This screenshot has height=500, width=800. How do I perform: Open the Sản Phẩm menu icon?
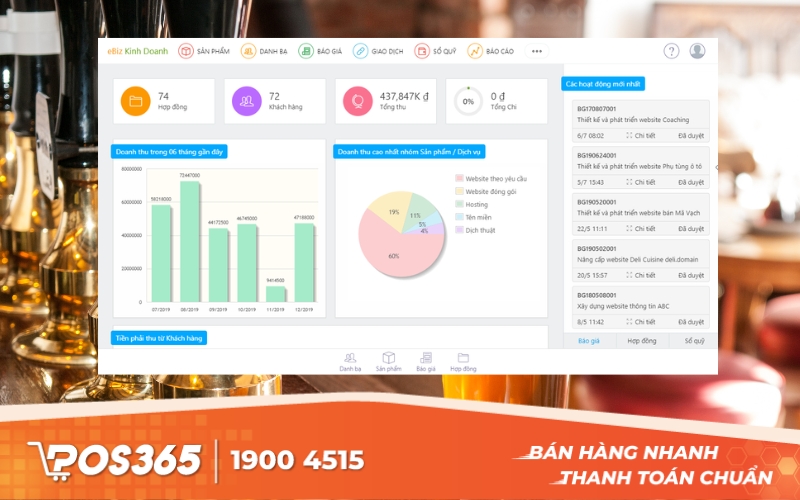(x=186, y=51)
